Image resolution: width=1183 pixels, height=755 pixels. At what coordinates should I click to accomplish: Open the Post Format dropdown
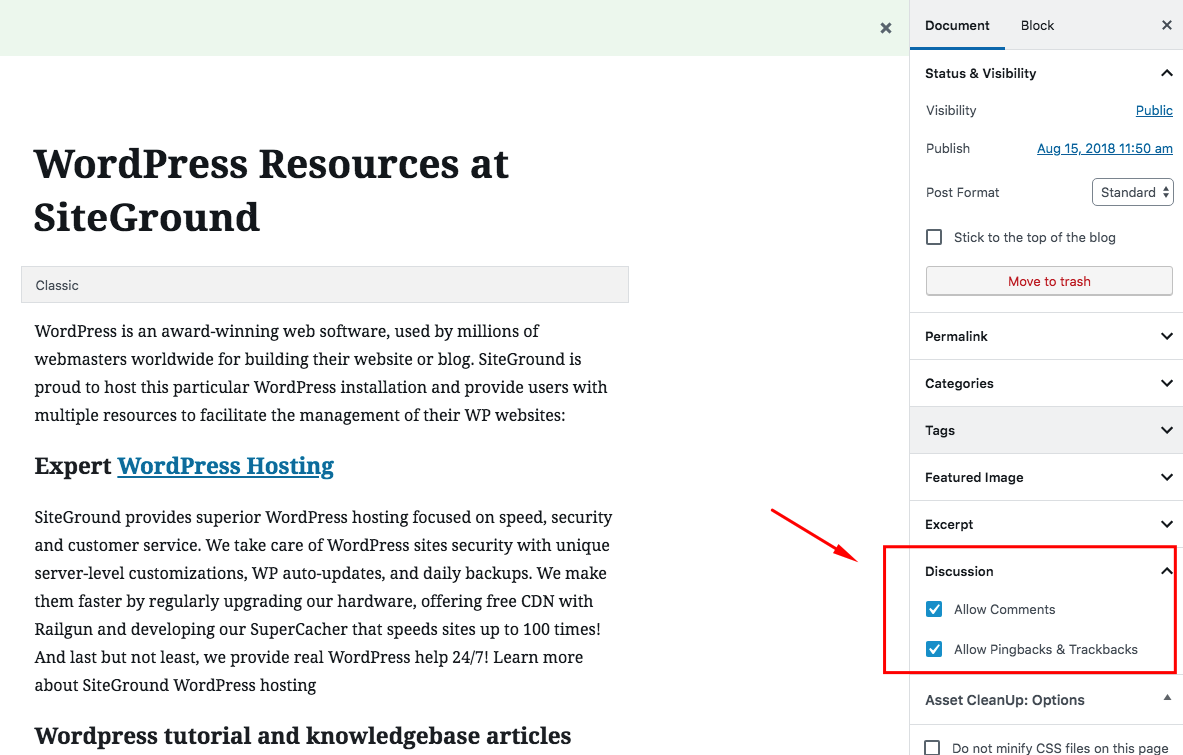pyautogui.click(x=1132, y=192)
